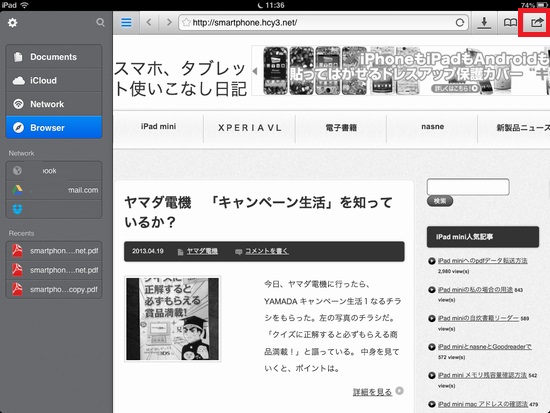Image resolution: width=550 pixels, height=413 pixels.
Task: Open the article flyer thumbnail image
Action: coord(173,319)
